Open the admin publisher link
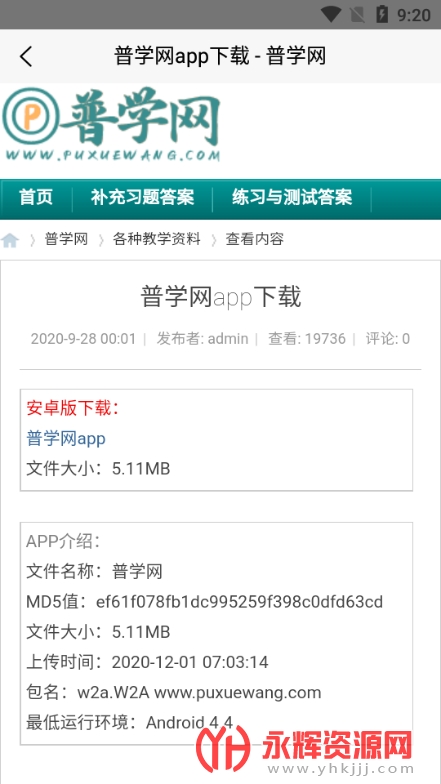The height and width of the screenshot is (784, 441). click(228, 339)
